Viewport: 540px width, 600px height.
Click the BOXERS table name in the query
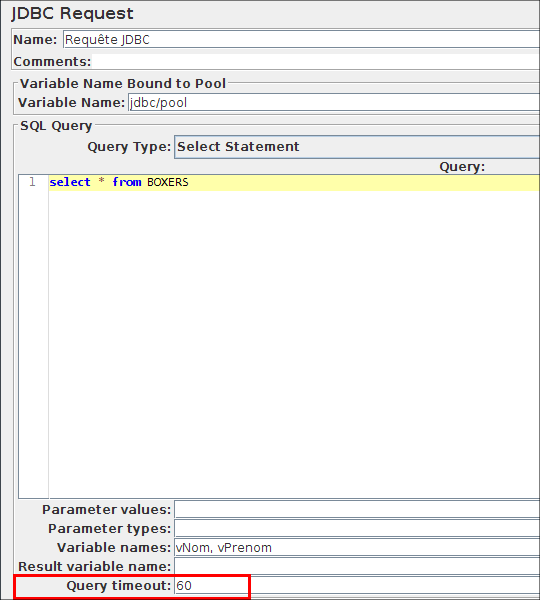[x=168, y=182]
